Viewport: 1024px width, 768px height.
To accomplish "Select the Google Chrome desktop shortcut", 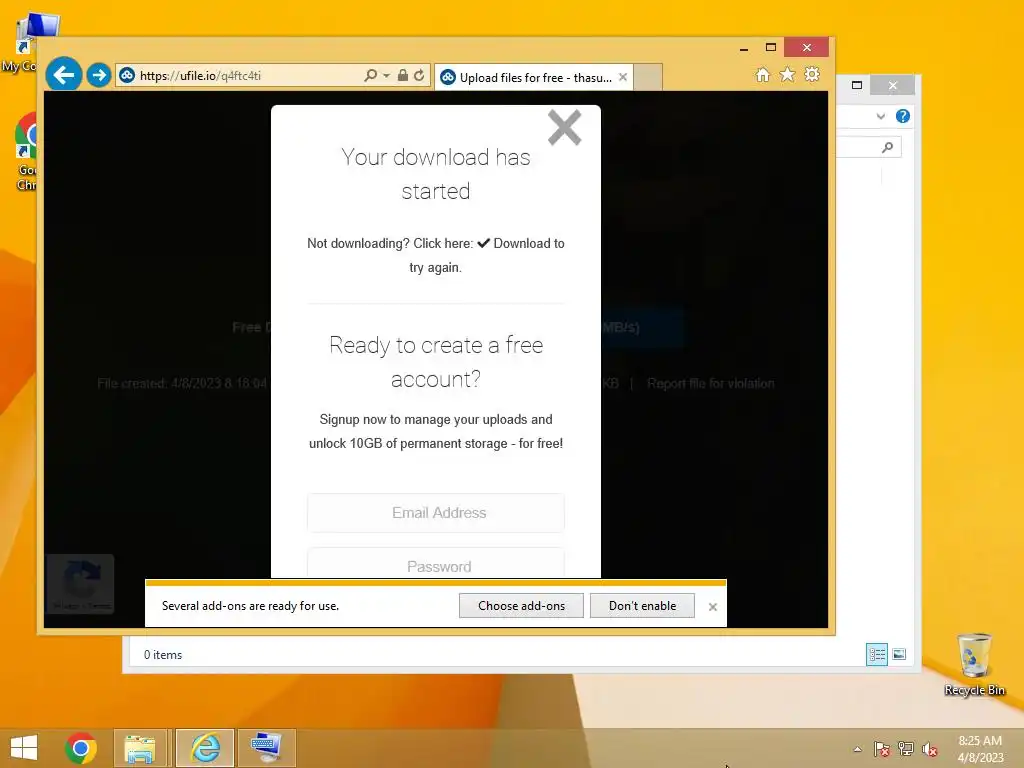I will click(26, 152).
